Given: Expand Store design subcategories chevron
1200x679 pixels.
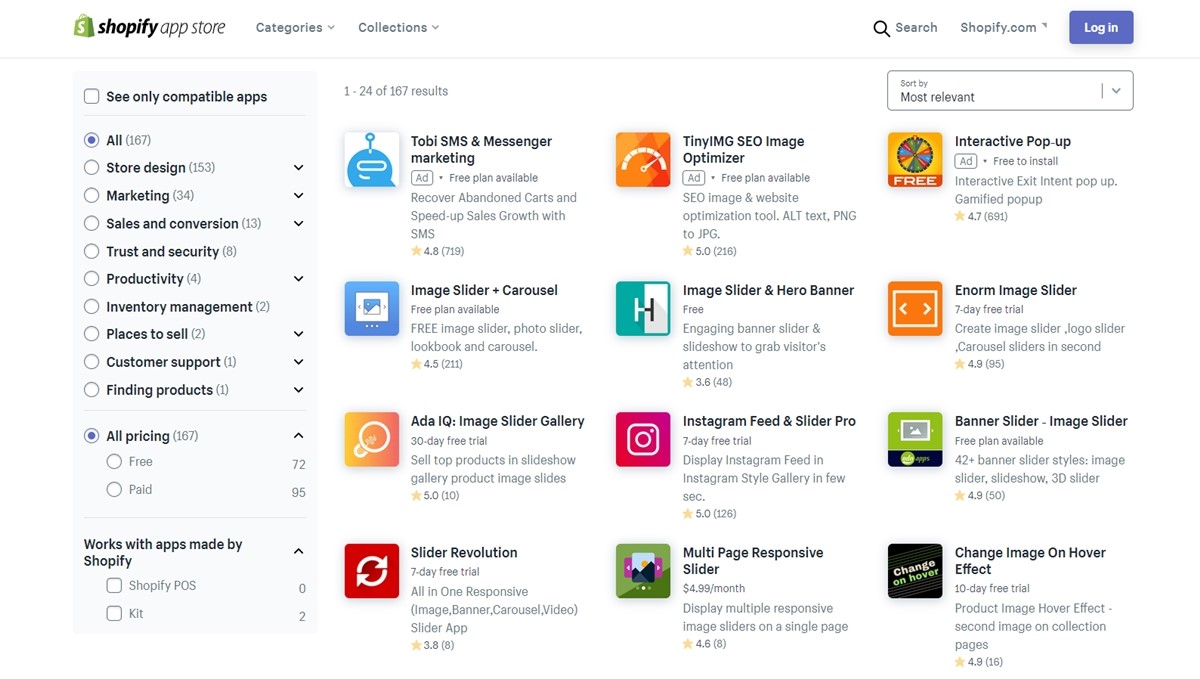Looking at the screenshot, I should 298,168.
